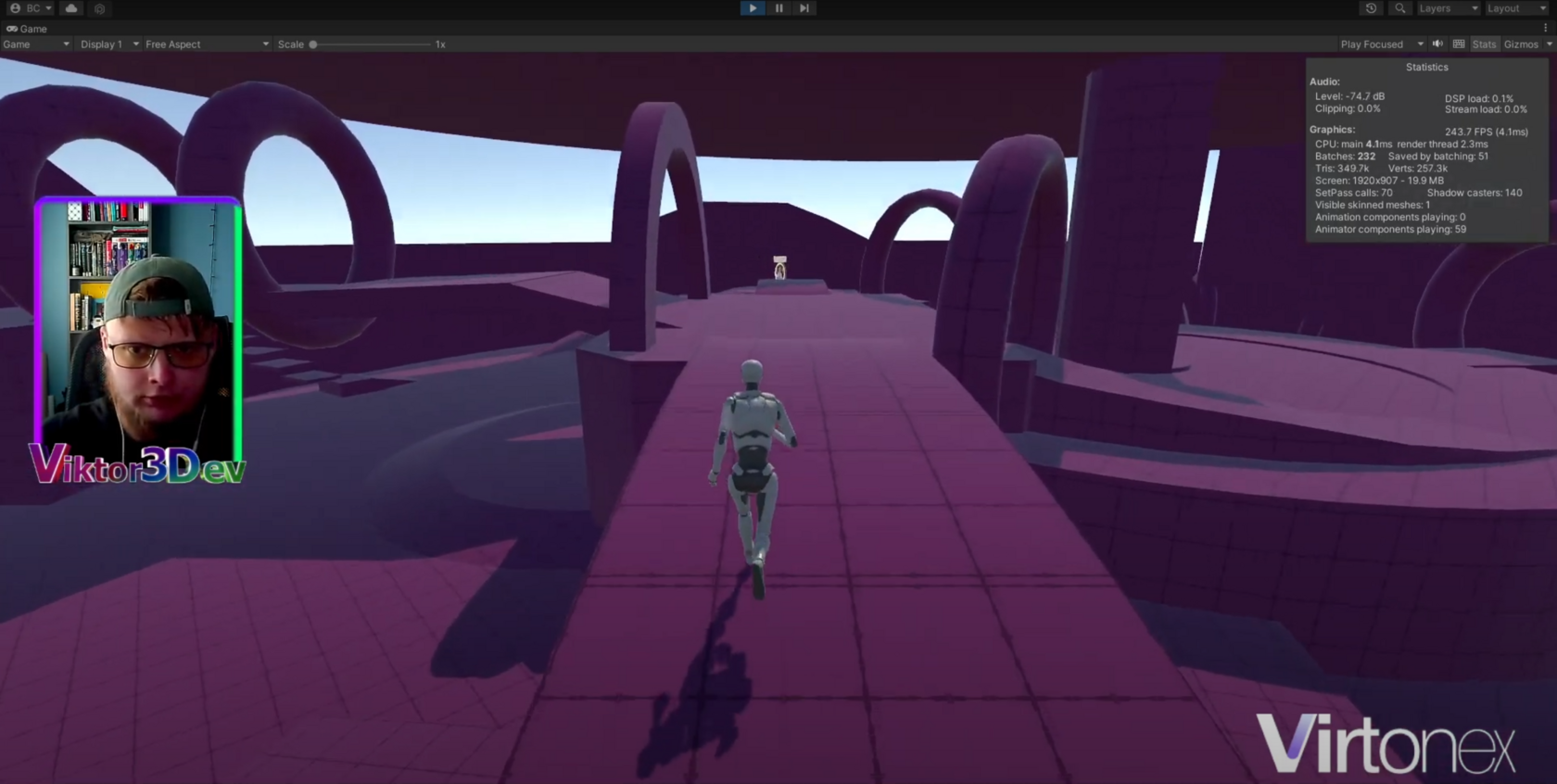
Task: Stop play mode with the Play button
Action: point(752,8)
